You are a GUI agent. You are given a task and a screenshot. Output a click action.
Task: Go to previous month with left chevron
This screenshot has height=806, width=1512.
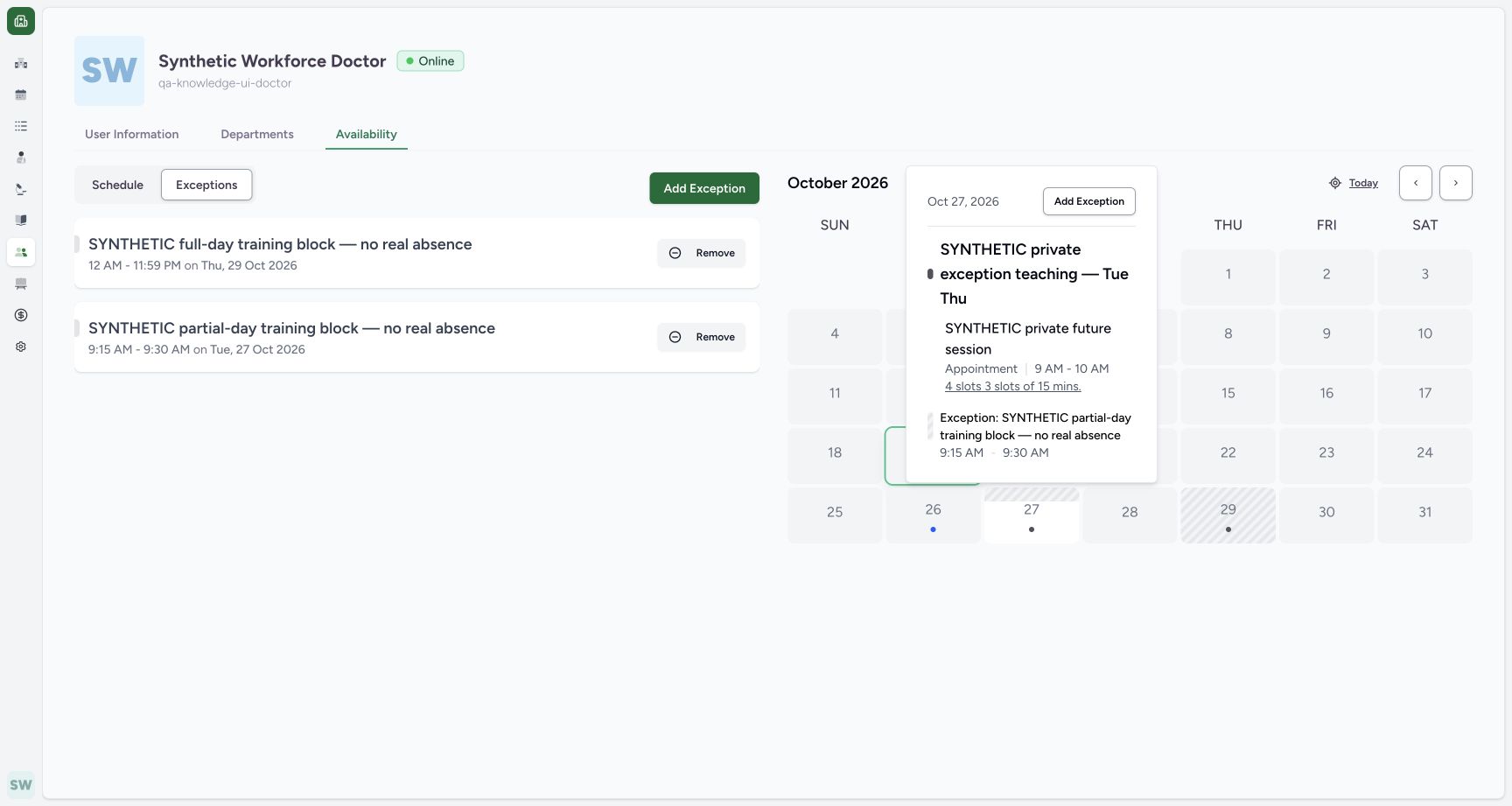coord(1416,183)
